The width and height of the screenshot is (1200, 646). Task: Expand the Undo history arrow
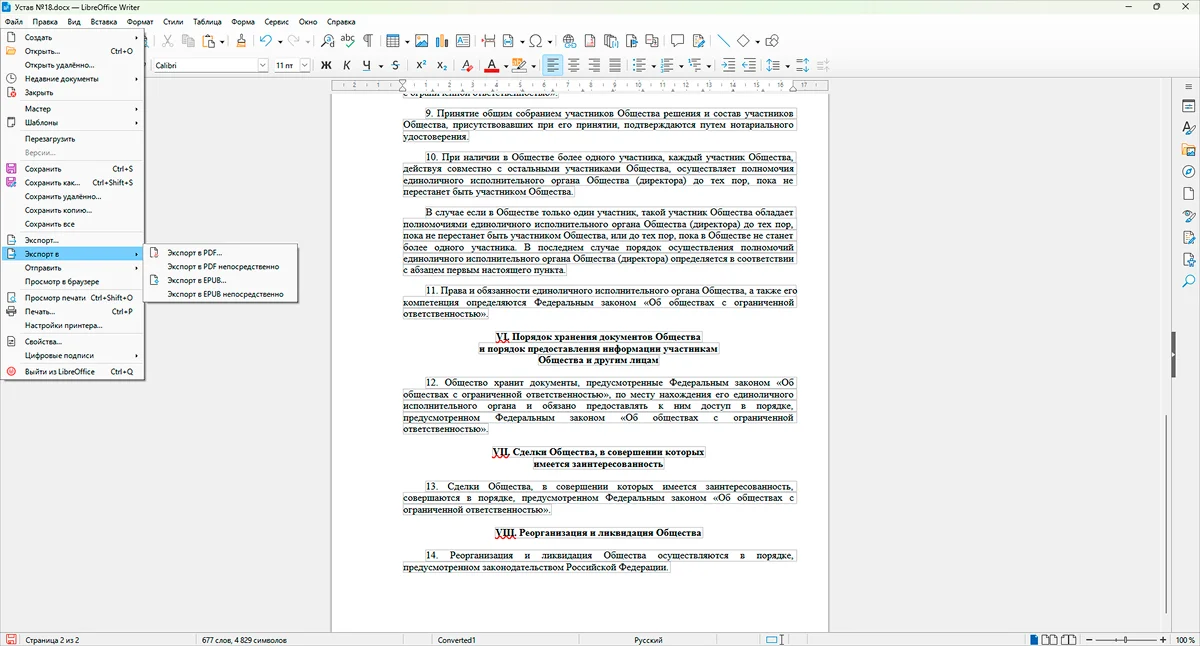[280, 41]
